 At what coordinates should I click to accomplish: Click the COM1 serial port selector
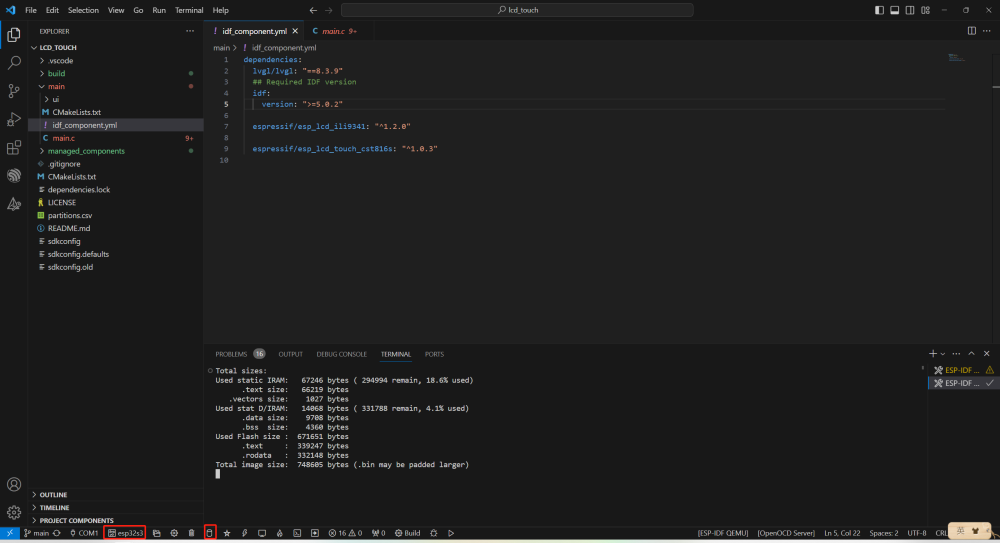pos(84,533)
